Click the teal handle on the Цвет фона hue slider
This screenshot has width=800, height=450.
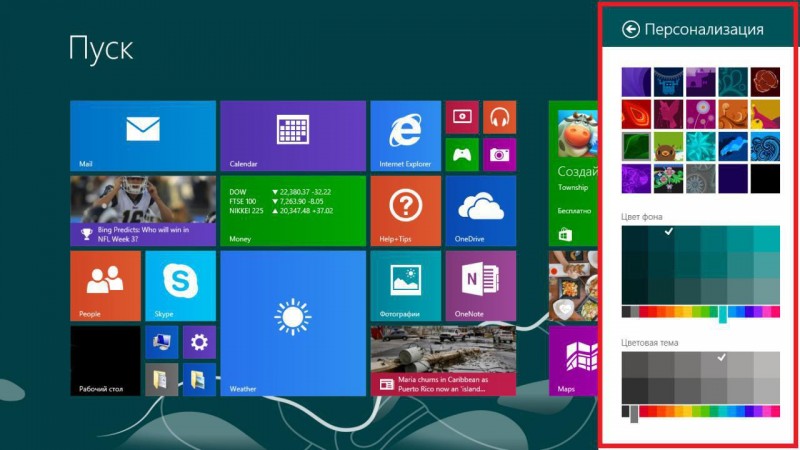[x=723, y=315]
